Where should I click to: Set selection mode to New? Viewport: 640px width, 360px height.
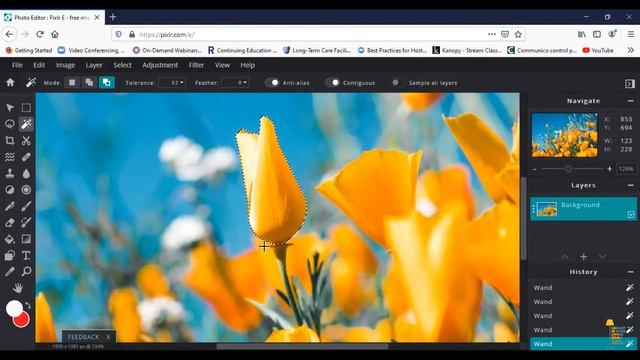click(72, 83)
